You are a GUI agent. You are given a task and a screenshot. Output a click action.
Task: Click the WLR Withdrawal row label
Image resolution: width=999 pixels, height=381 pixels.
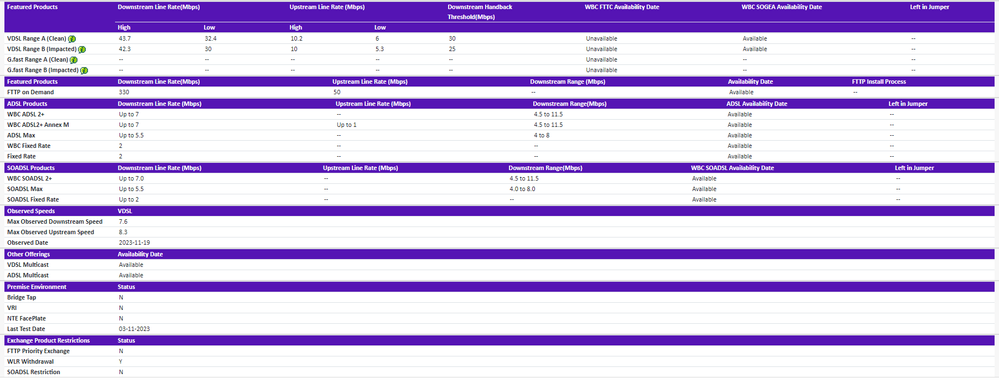coord(30,361)
